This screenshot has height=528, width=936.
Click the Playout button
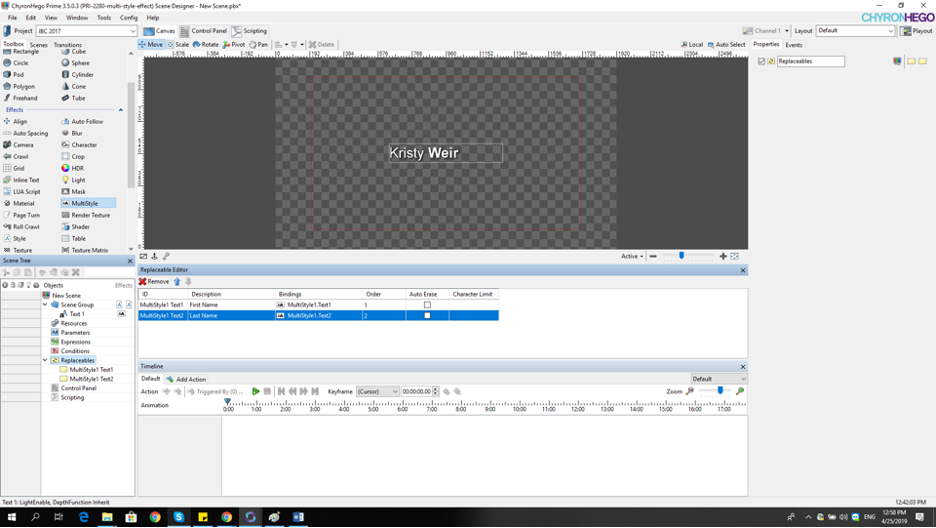click(917, 31)
